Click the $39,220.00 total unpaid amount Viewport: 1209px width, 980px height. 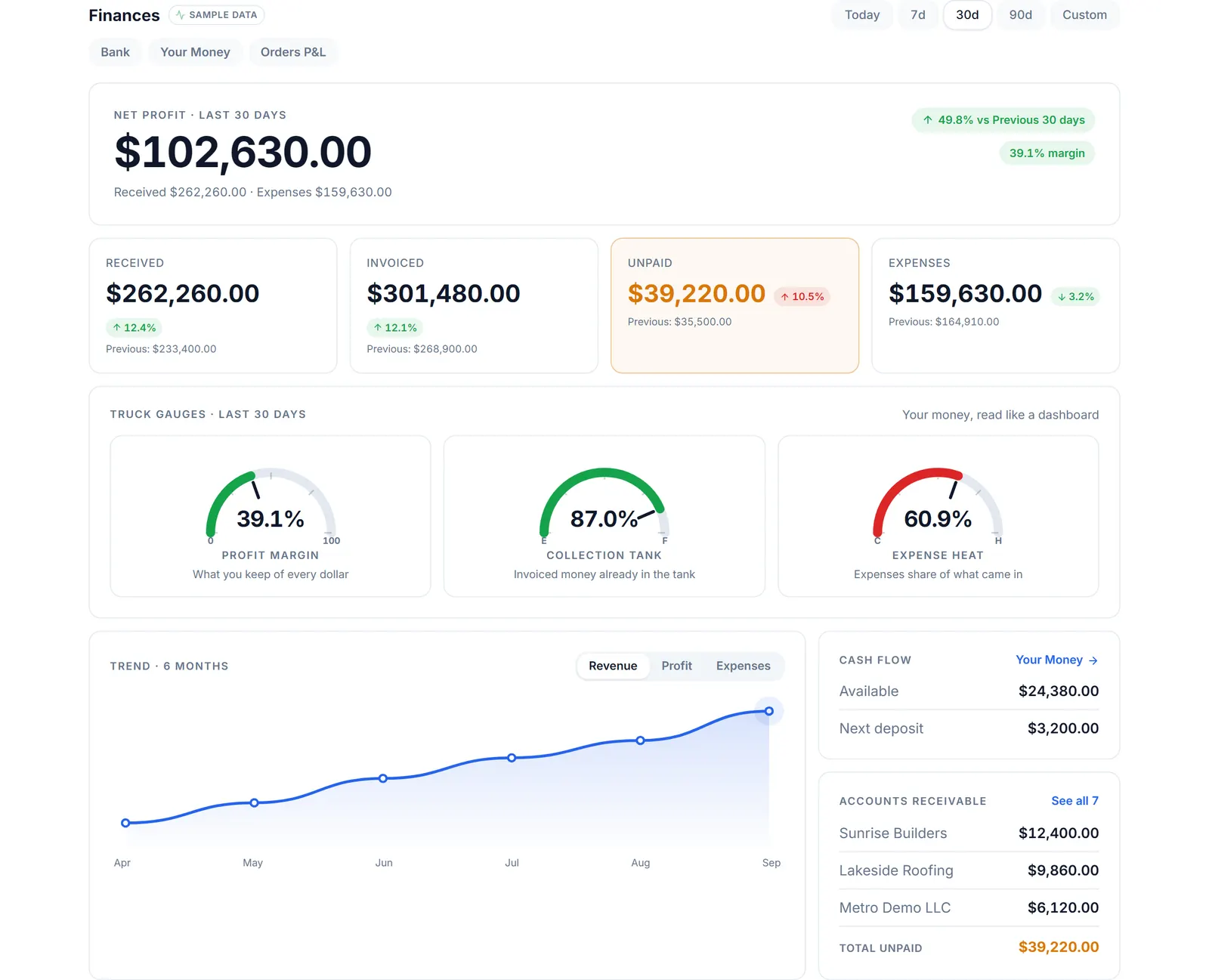tap(1058, 948)
